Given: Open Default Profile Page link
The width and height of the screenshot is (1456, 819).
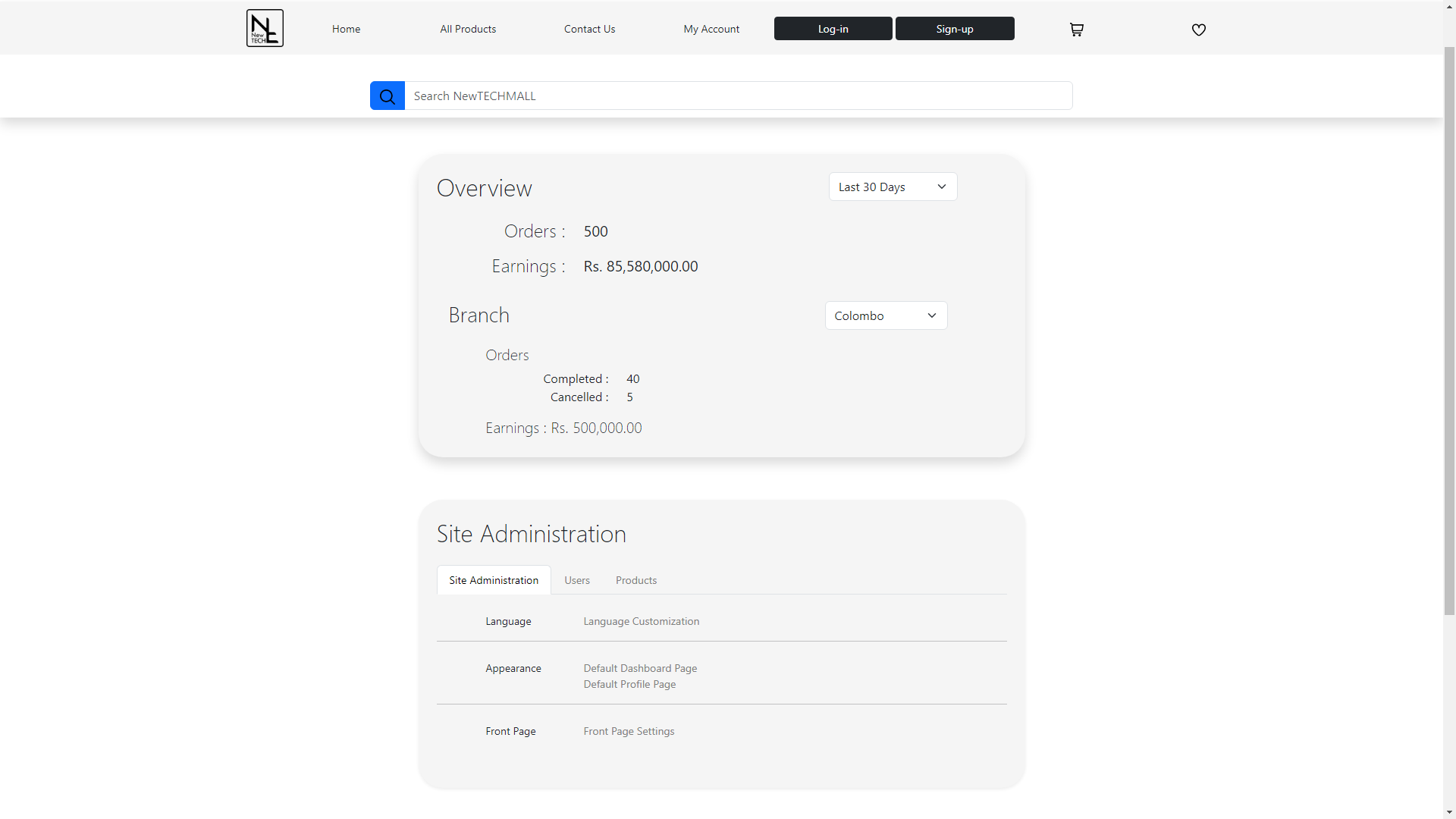Looking at the screenshot, I should 629,684.
